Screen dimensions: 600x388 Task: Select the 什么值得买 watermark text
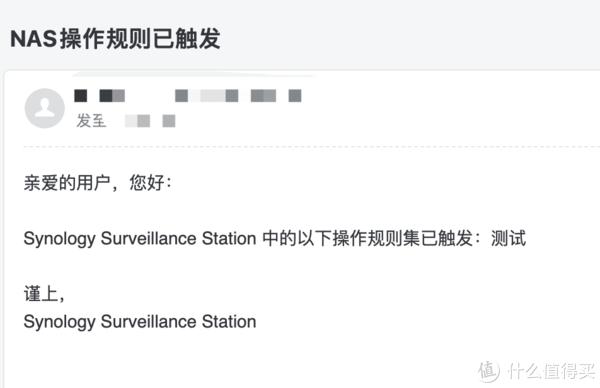click(551, 371)
